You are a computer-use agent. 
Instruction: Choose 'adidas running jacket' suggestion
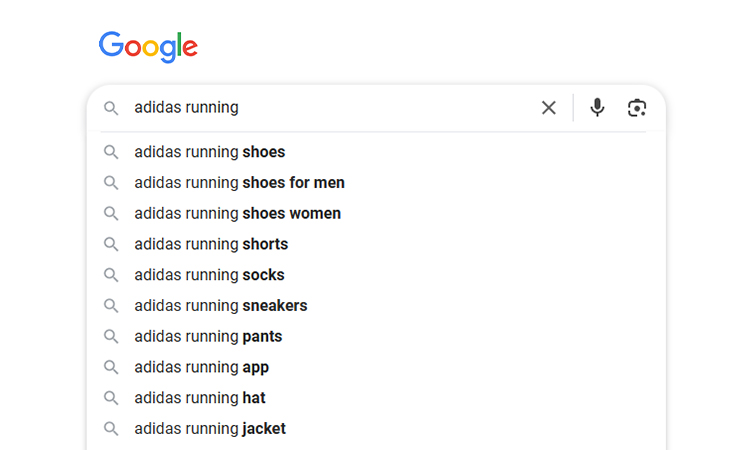coord(376,428)
